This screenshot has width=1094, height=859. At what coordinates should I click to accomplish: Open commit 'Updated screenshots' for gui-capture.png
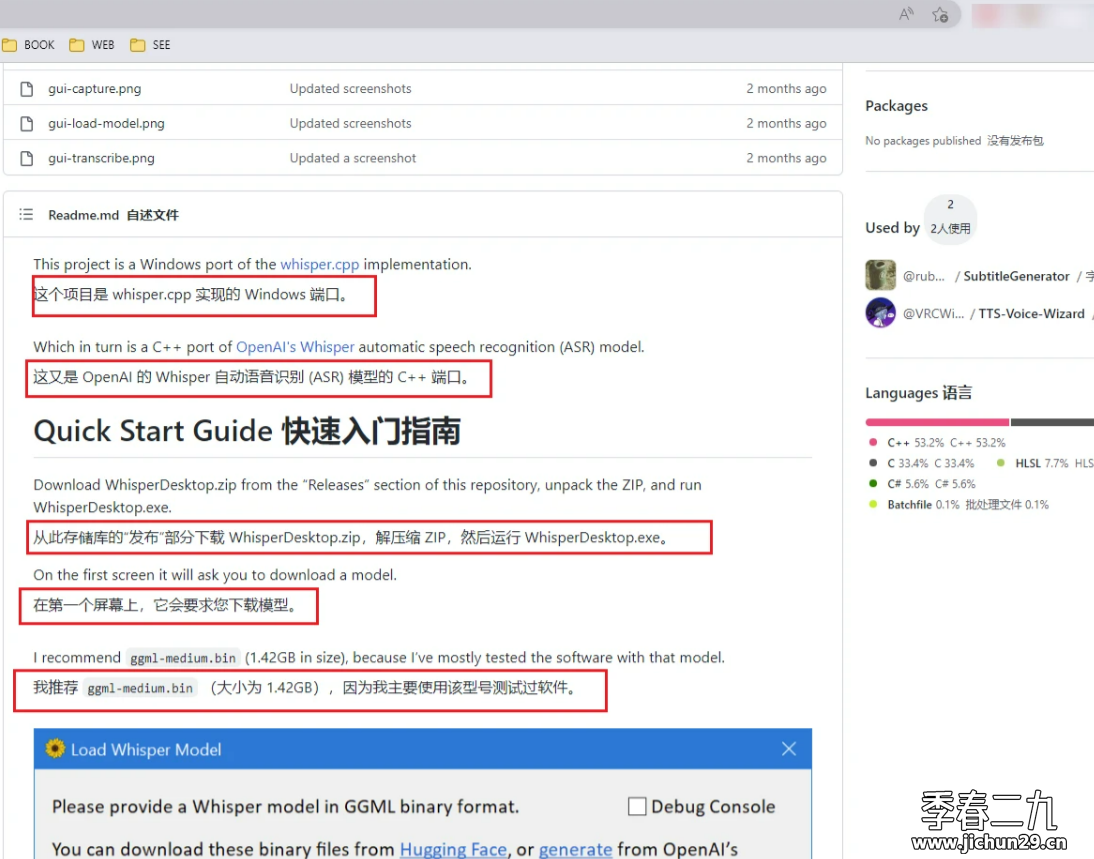[x=350, y=89]
